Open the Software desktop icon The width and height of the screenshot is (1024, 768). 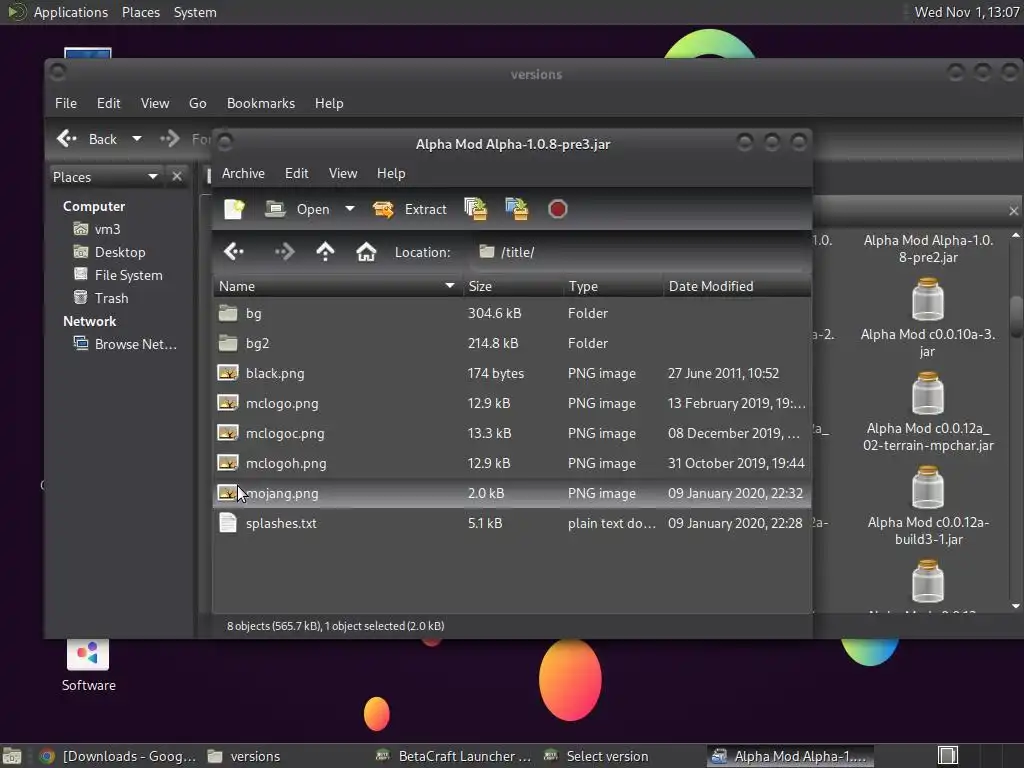(x=88, y=664)
